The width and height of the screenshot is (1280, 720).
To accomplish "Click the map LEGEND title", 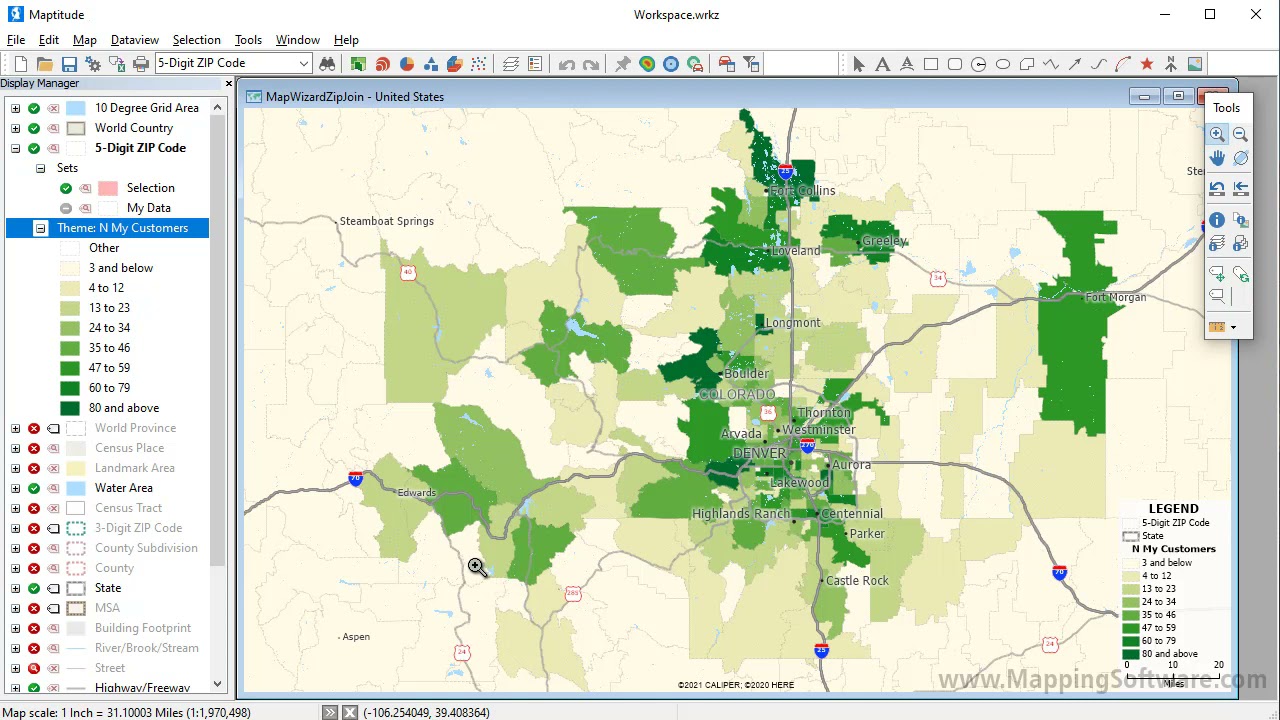I will click(1173, 509).
